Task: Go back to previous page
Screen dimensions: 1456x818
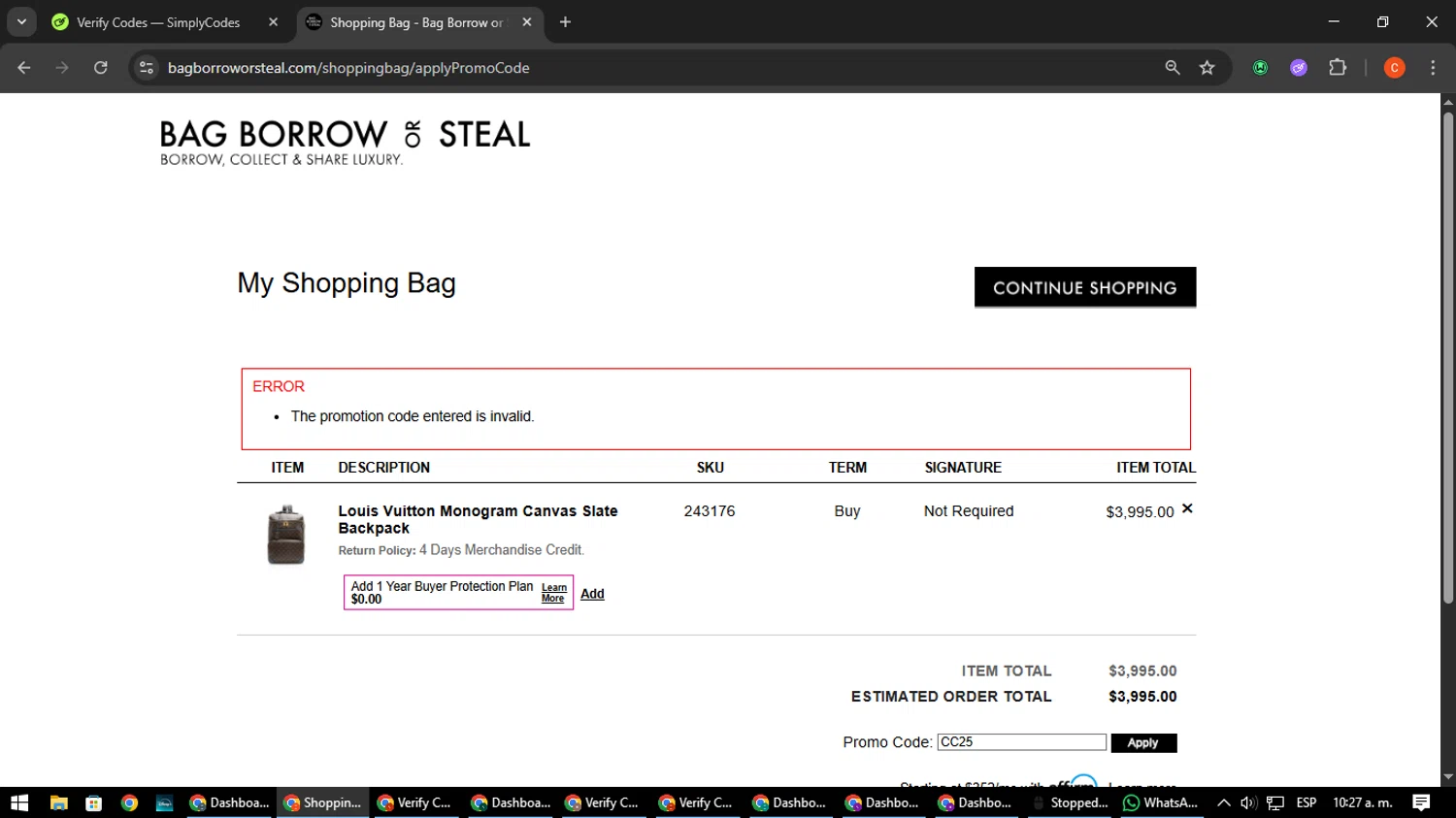Action: (24, 68)
